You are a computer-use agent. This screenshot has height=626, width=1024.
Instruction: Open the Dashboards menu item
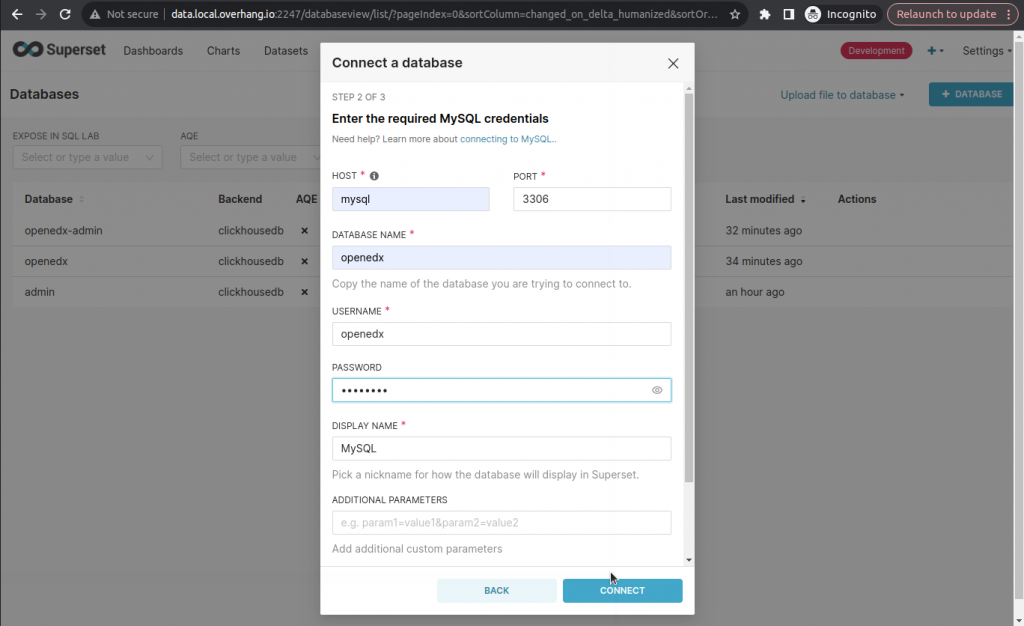click(x=153, y=51)
